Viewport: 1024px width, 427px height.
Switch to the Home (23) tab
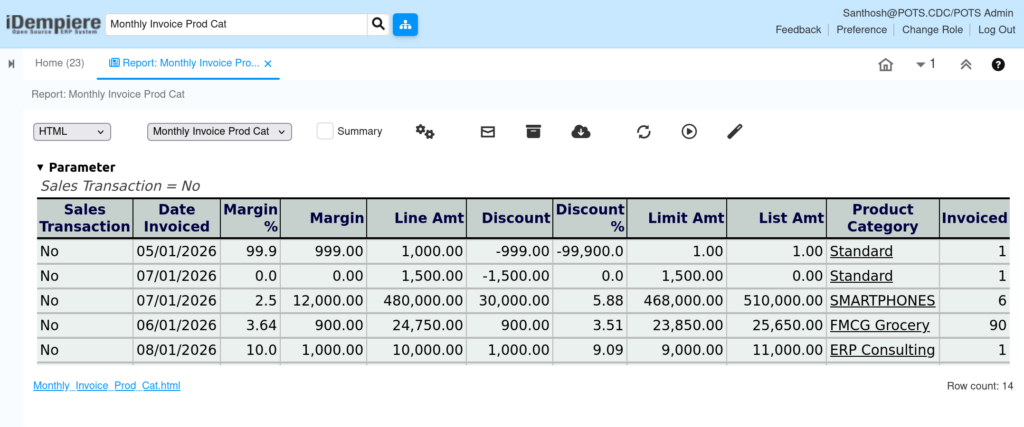point(59,63)
